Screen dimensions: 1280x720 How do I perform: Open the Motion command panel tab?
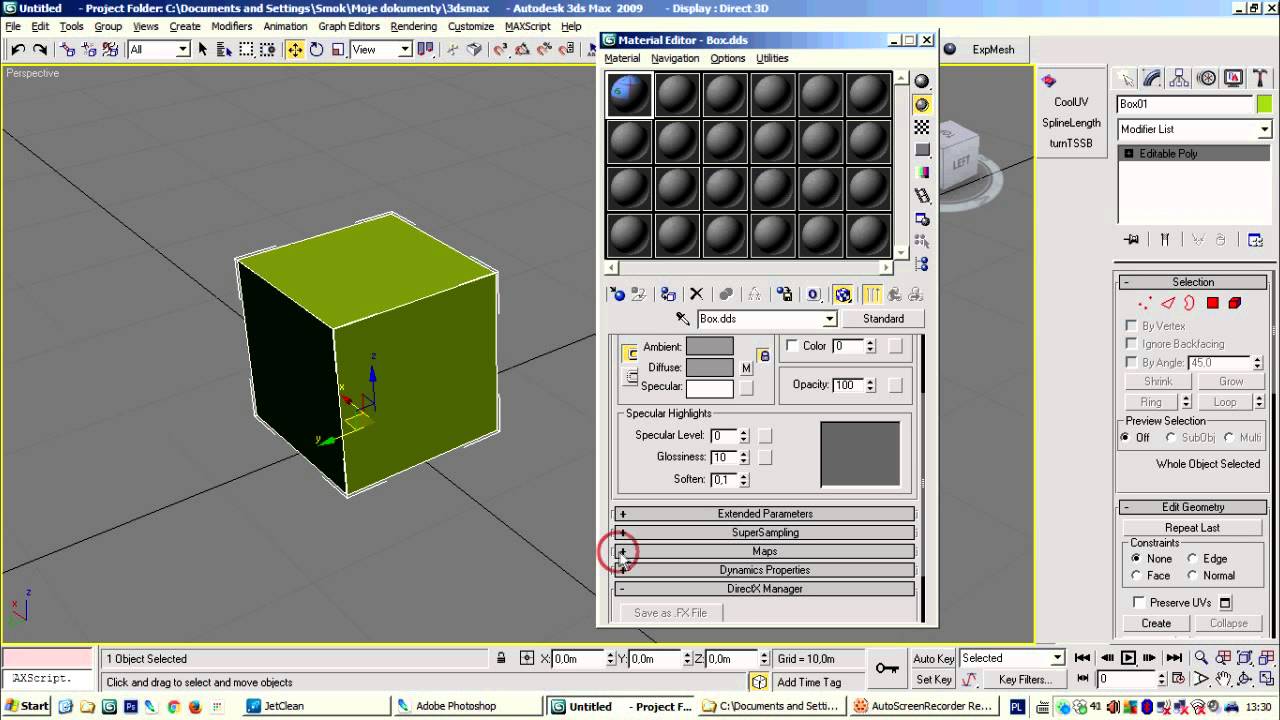pos(1206,78)
